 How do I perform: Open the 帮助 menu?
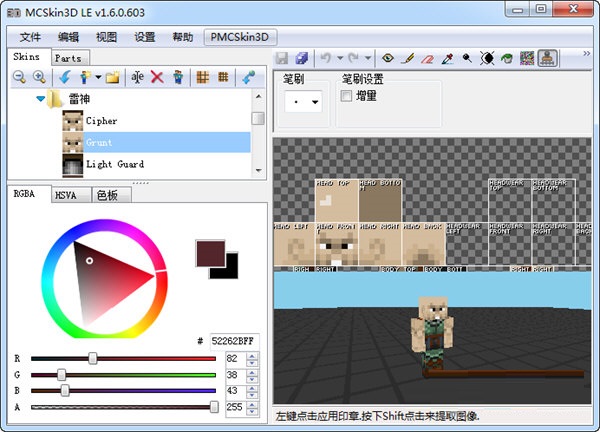pos(183,37)
